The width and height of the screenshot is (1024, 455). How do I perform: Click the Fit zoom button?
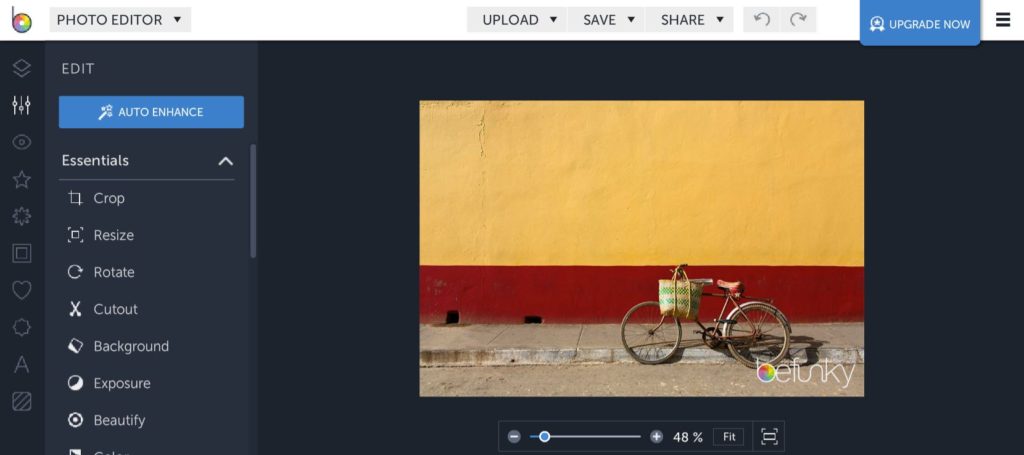click(729, 437)
